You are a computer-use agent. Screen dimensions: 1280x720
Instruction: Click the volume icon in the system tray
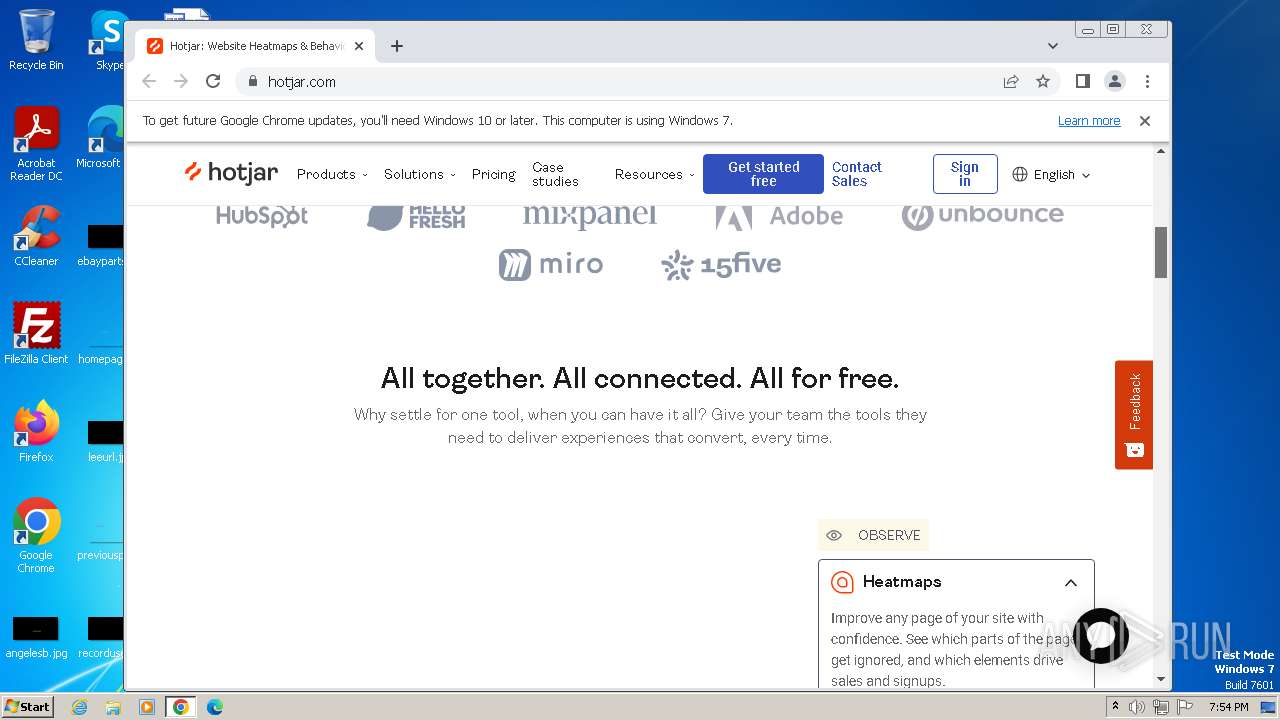point(1137,707)
